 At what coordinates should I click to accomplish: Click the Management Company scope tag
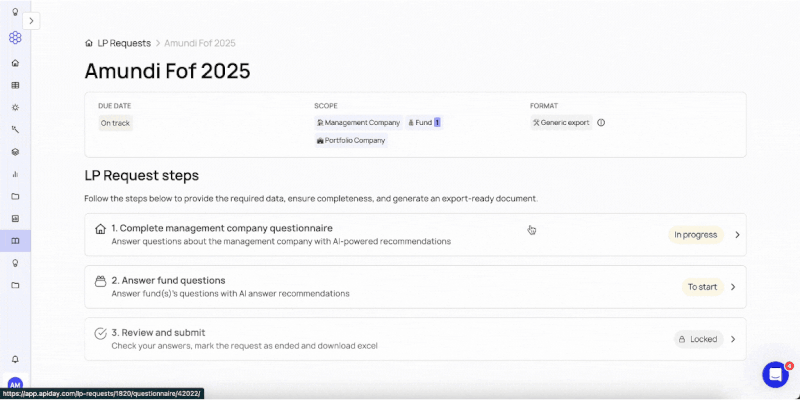(359, 123)
